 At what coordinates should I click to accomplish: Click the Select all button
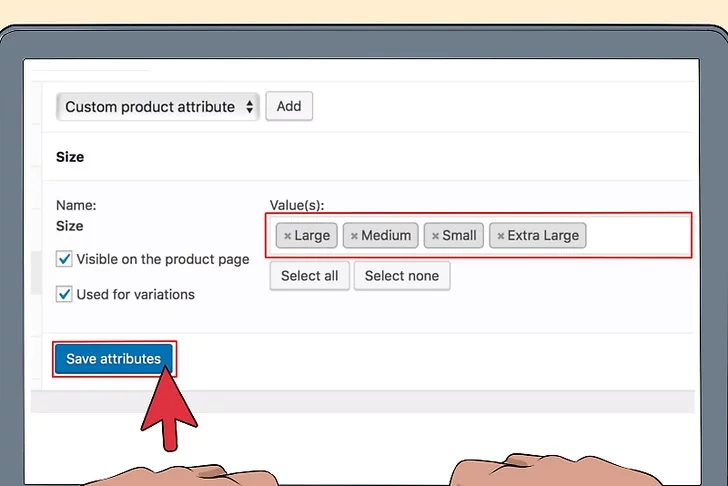309,276
